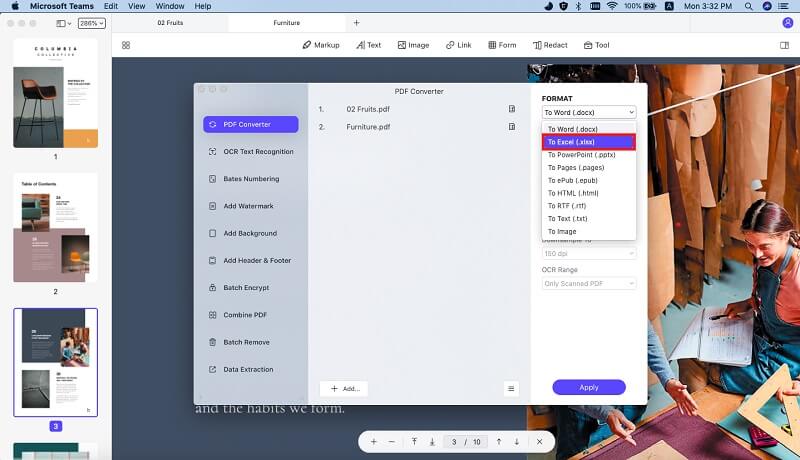
Task: Choose To Pages (.pages) option
Action: tap(589, 167)
